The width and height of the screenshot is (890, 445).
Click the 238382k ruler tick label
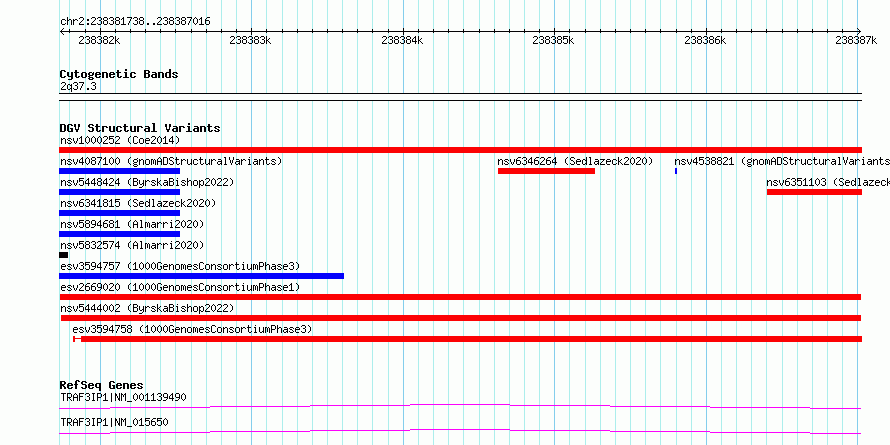99,40
